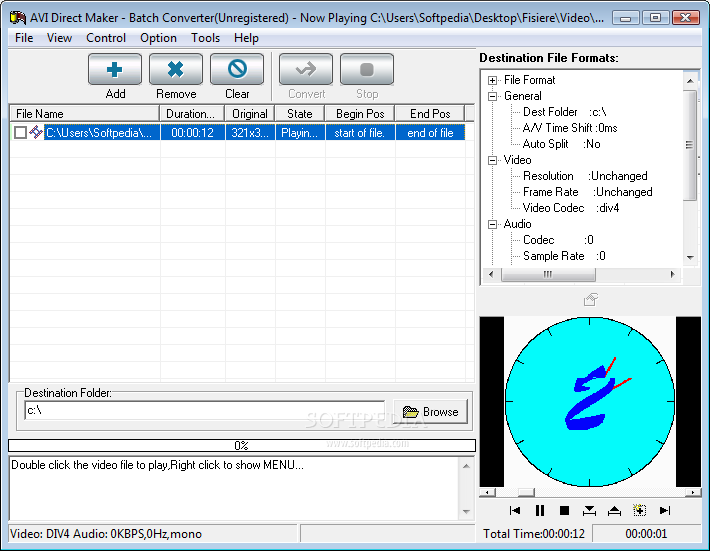Screen dimensions: 710x551
Task: Stop the video preview playback
Action: (564, 511)
